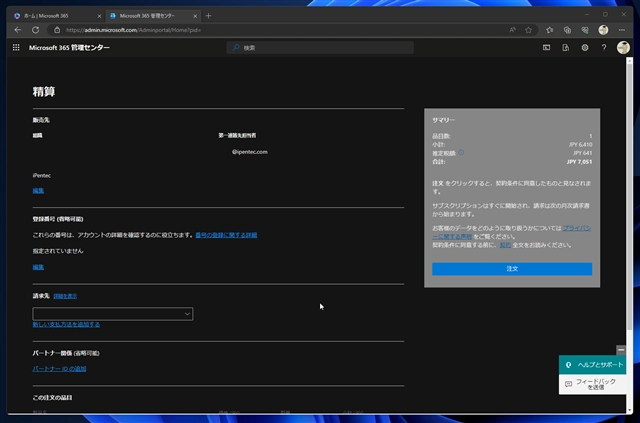The width and height of the screenshot is (640, 423).
Task: Click the browser address bar URL
Action: click(x=133, y=30)
